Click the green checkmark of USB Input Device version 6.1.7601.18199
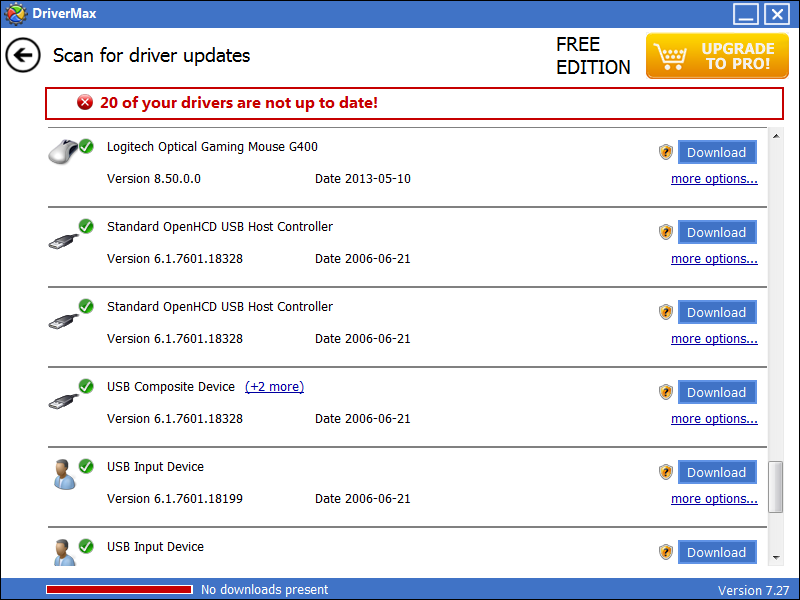Screen dimensions: 800x600 coord(86,466)
